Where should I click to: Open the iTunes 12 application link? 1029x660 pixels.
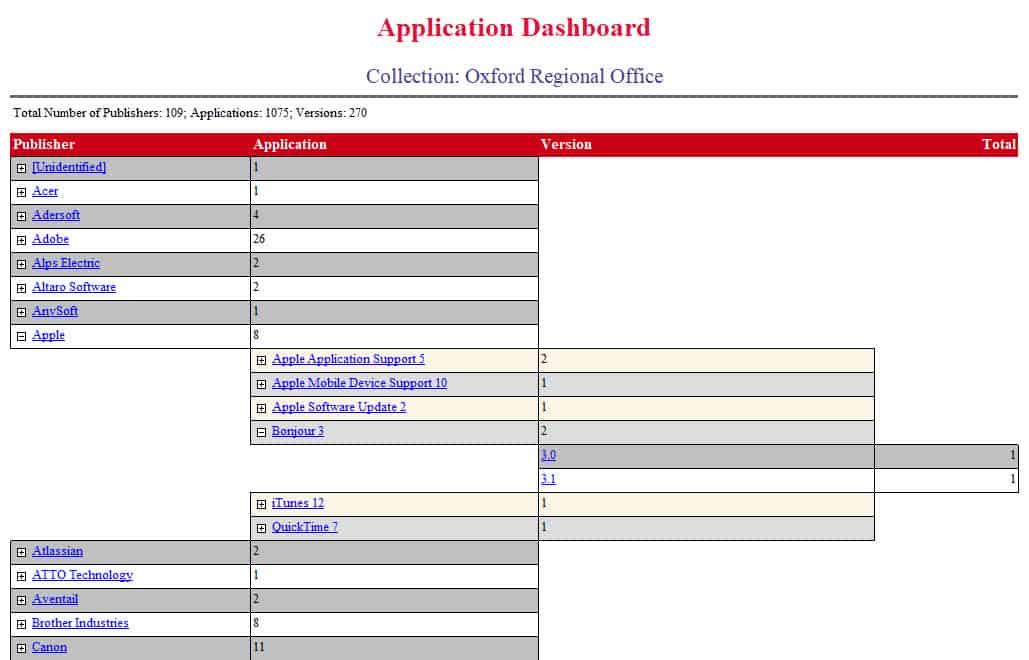[x=296, y=503]
